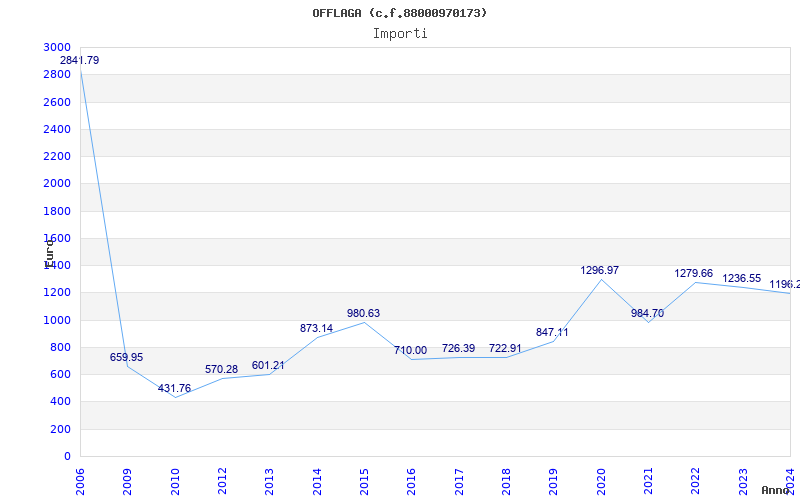Select the 2021 x-axis year
800x500 pixels.
point(648,481)
